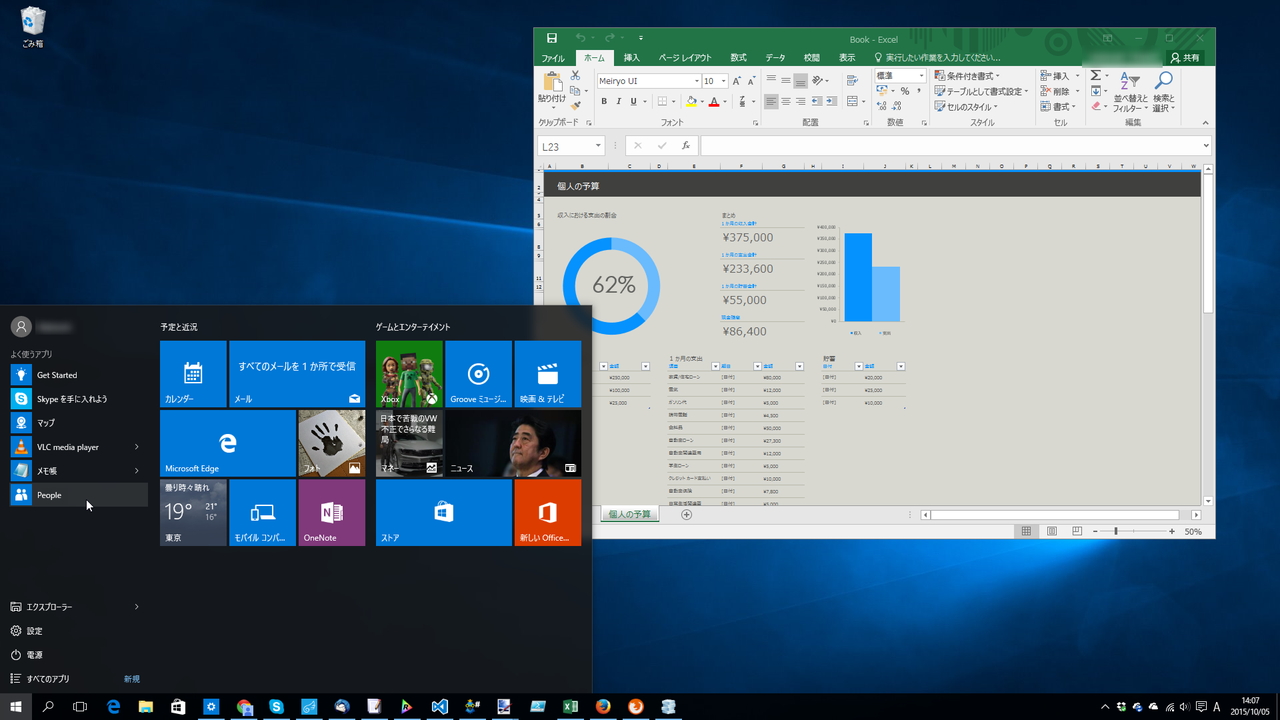1280x720 pixels.
Task: Open the 標準 number format dropdown
Action: (x=921, y=76)
